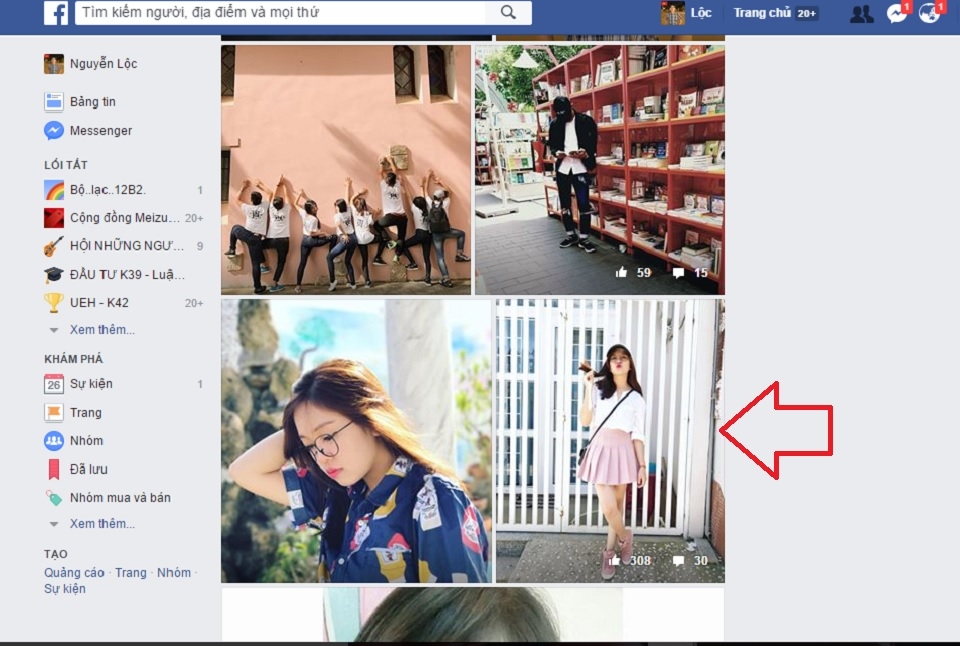Open the Nguyễn Lộc sidebar profile

tap(103, 64)
